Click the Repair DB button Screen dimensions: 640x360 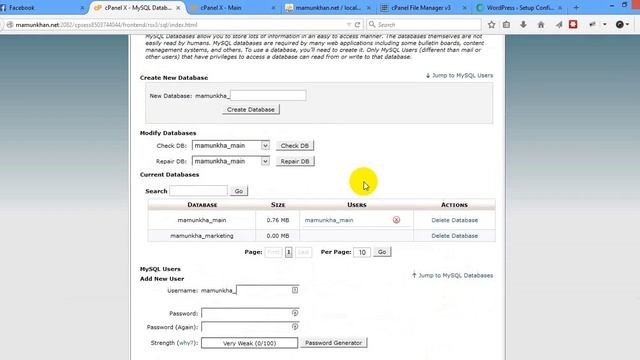coord(295,161)
